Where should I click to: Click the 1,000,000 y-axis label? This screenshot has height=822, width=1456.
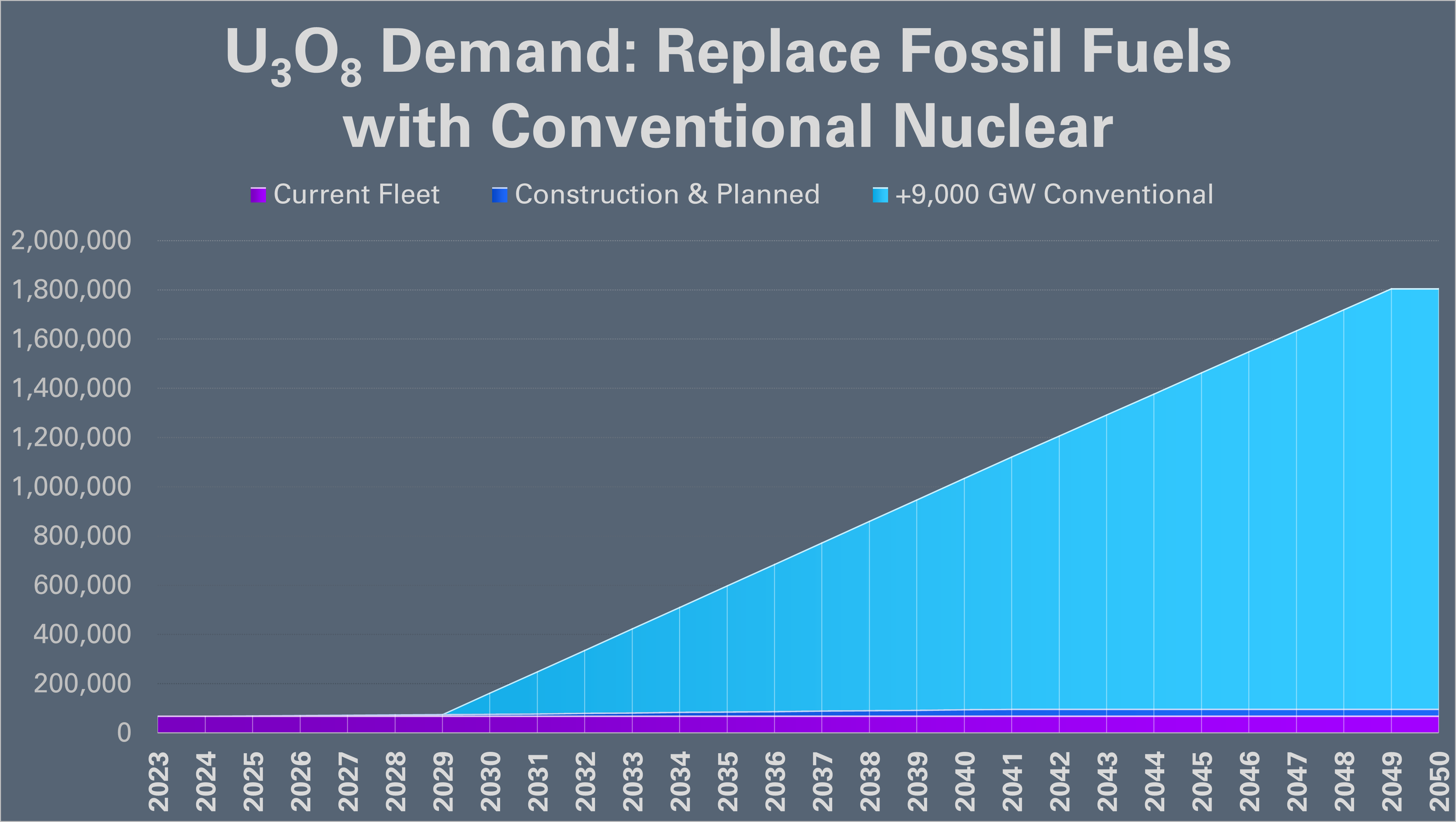[71, 487]
